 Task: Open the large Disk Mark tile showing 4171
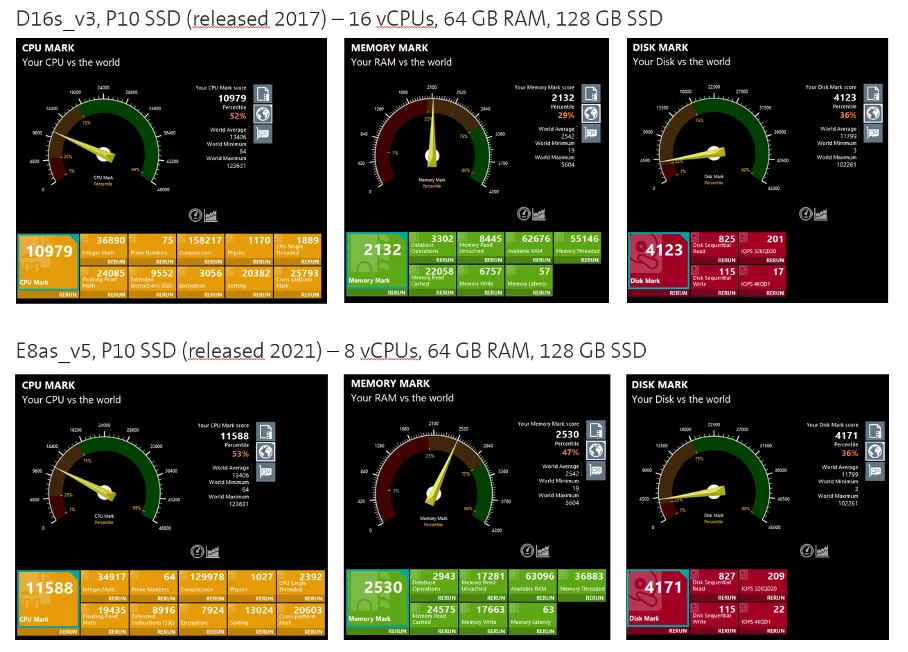coord(658,602)
